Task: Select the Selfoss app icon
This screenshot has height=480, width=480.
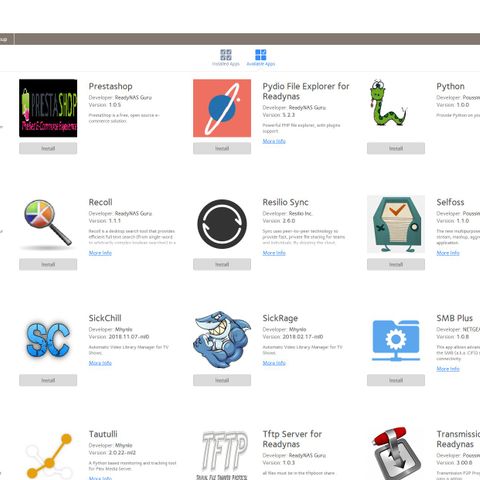Action: 396,224
